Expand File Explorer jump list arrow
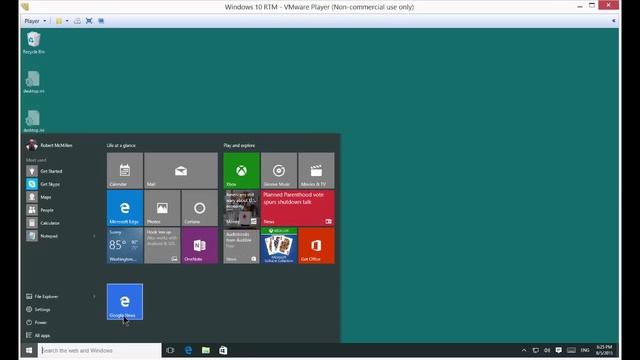 [94, 296]
